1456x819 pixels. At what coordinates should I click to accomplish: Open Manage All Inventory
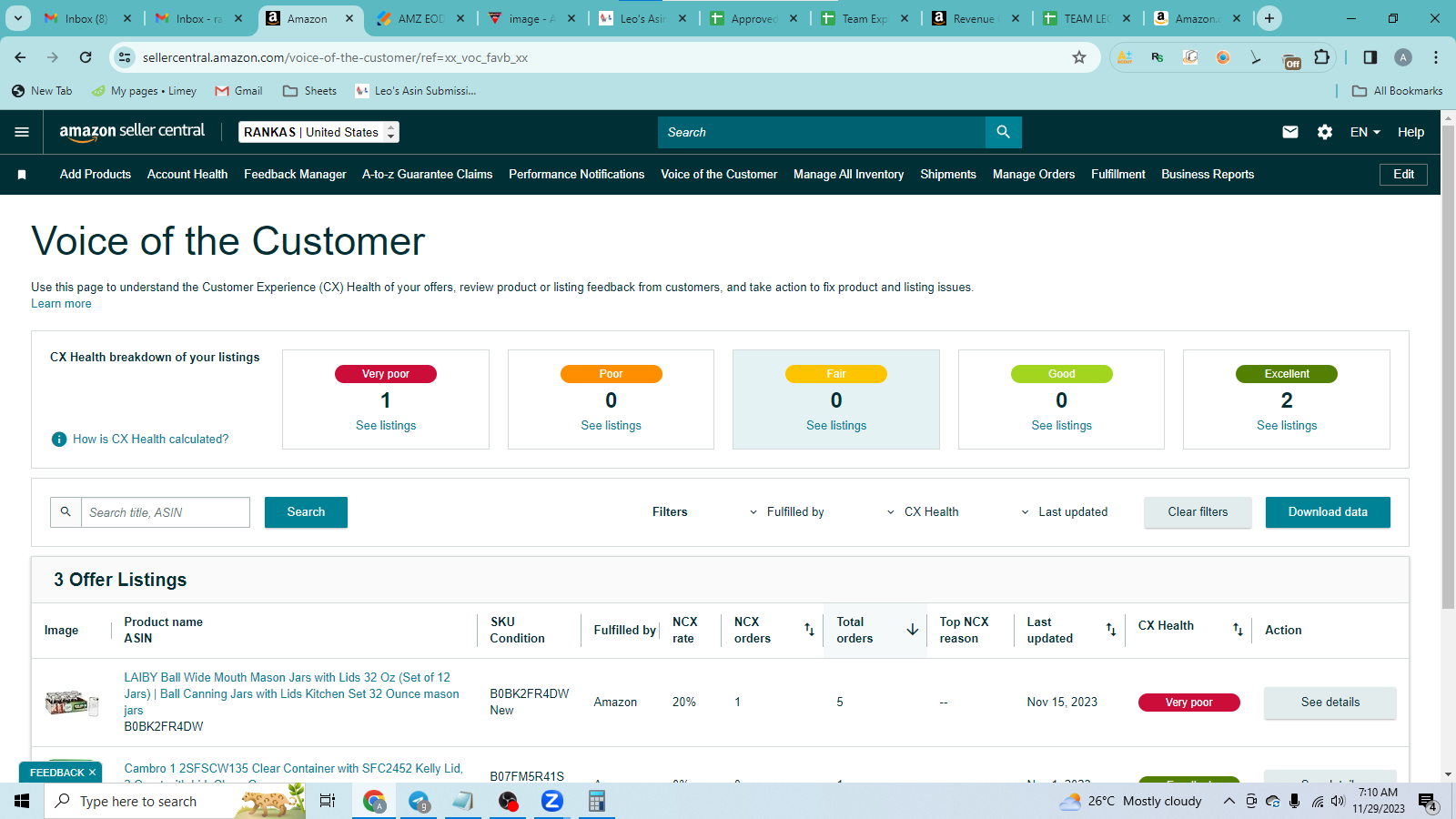coord(848,175)
